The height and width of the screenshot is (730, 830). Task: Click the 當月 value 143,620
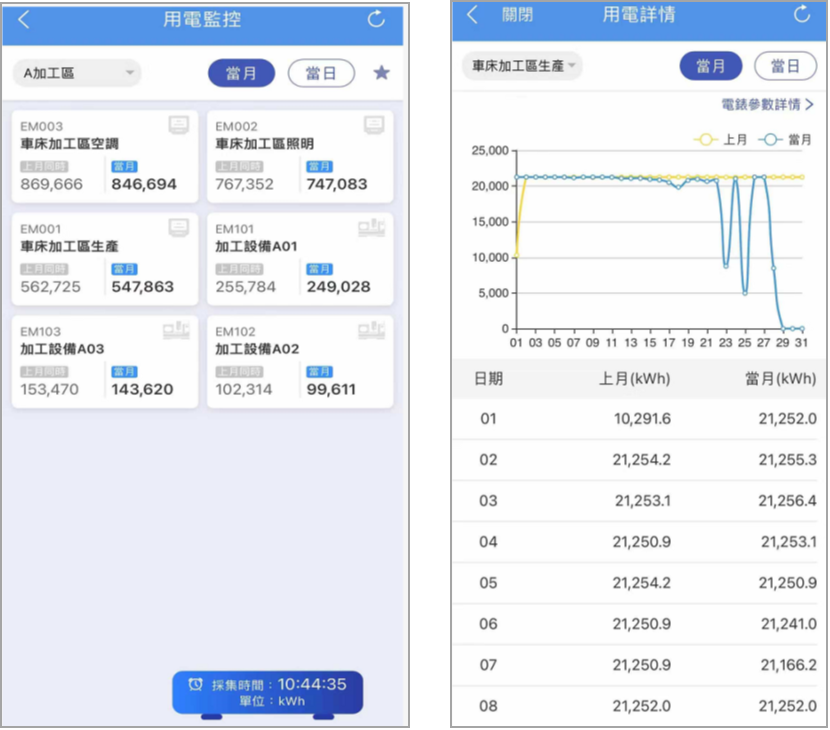point(142,390)
